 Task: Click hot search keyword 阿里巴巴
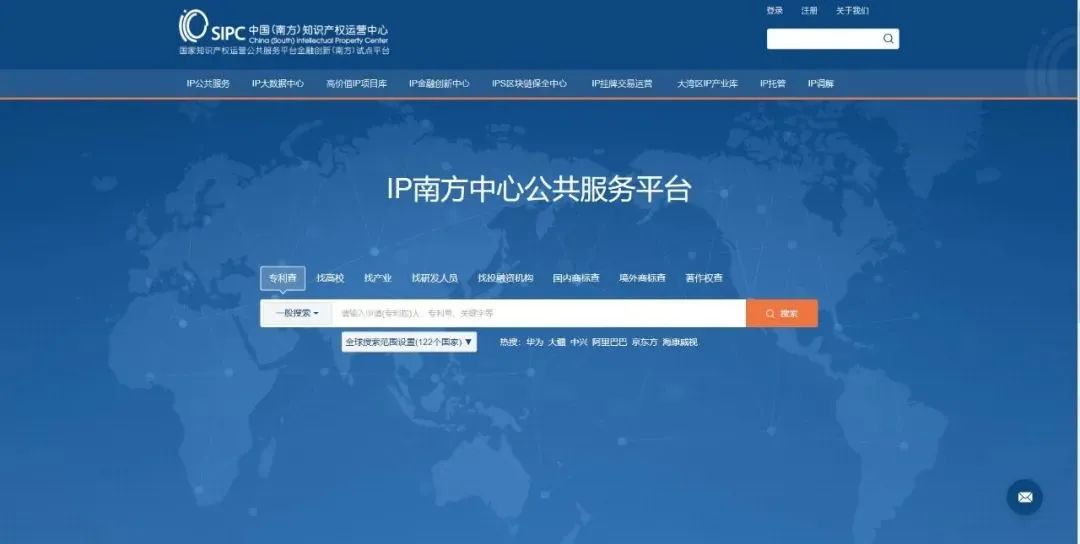click(609, 342)
